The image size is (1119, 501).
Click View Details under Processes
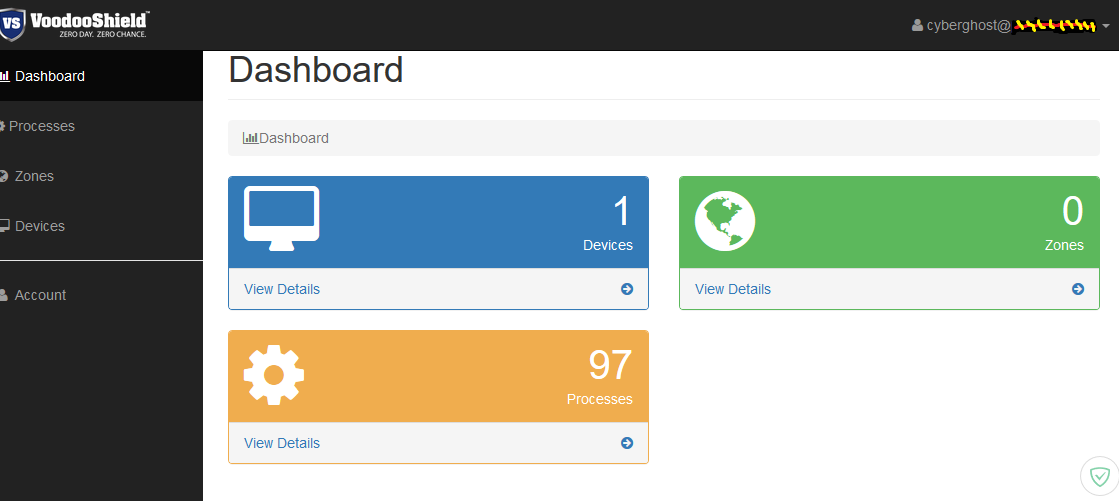pos(282,443)
